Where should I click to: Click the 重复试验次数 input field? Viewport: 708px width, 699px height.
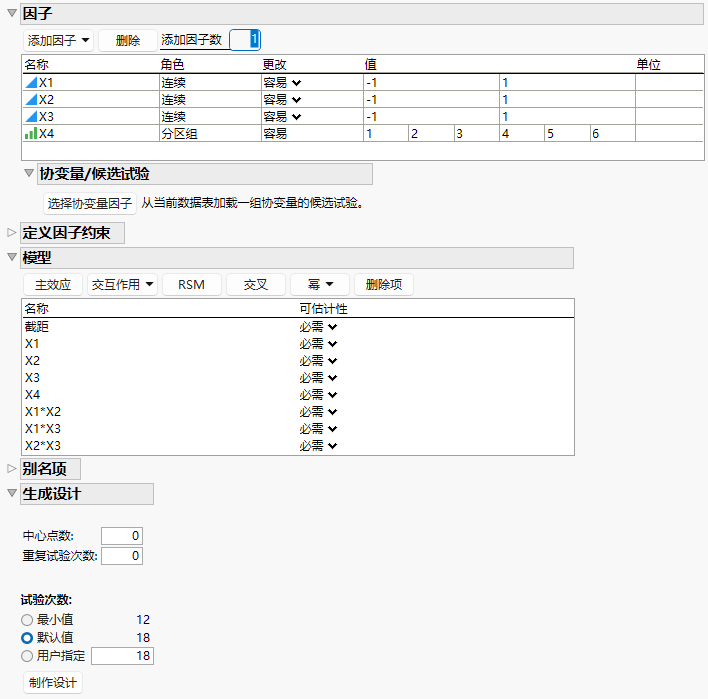click(122, 556)
